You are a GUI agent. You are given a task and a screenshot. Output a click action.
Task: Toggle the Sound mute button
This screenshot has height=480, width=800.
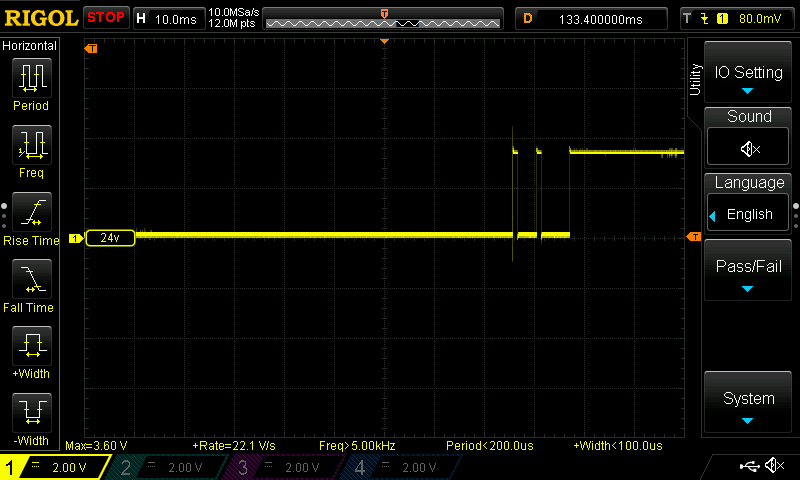(749, 148)
